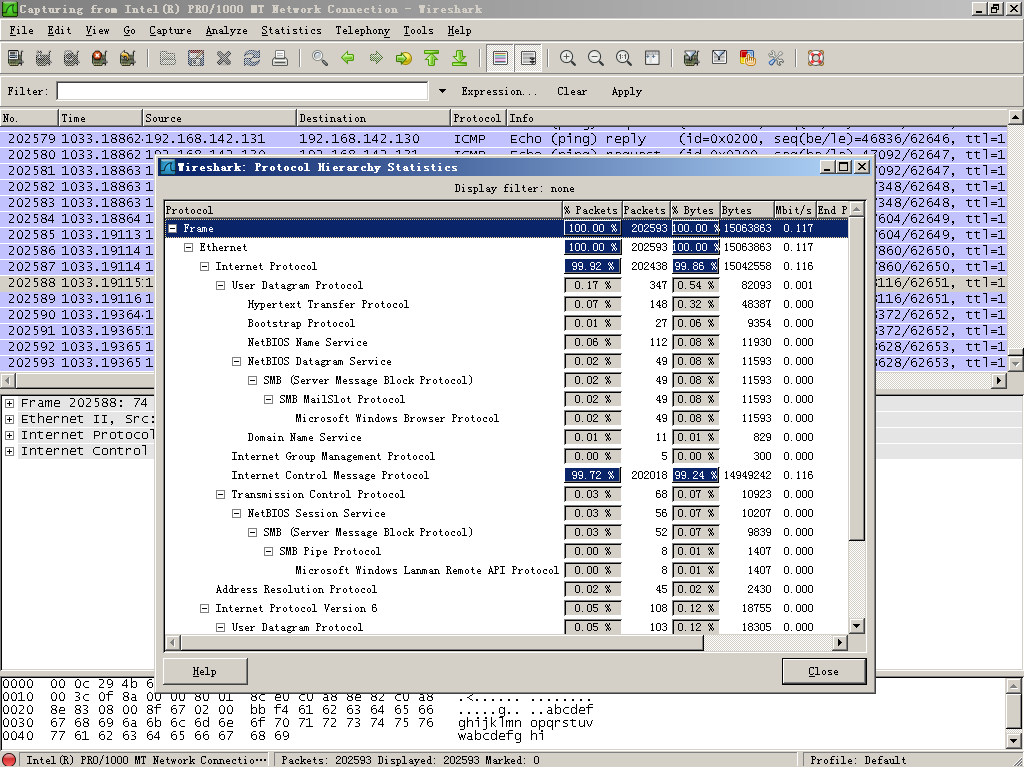The width and height of the screenshot is (1024, 768).
Task: Select the Internet Control Message Protocol row
Action: 506,475
